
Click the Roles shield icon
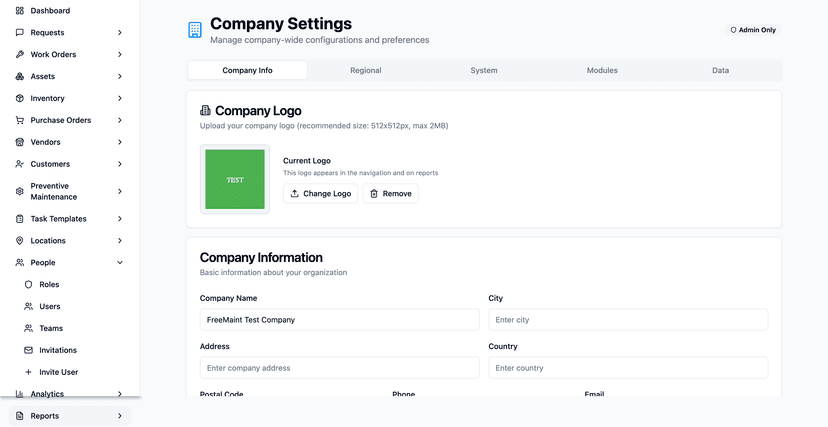point(29,284)
